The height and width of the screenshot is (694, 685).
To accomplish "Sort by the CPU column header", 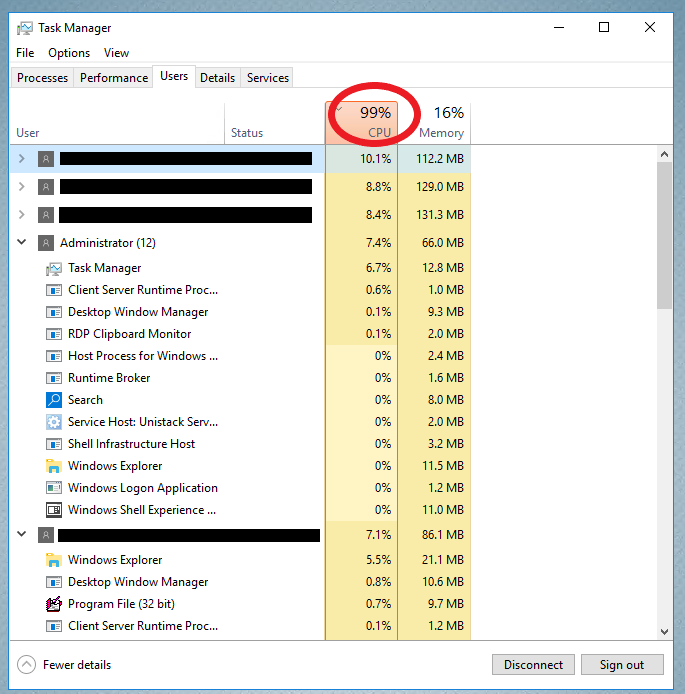I will (362, 123).
